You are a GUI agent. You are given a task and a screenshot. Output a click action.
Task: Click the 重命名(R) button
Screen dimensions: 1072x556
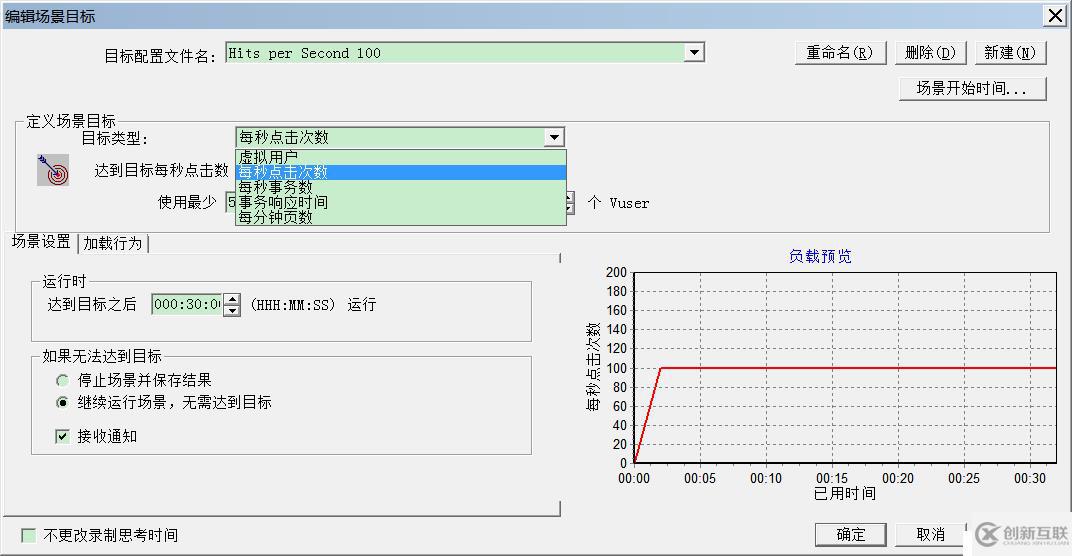(840, 53)
